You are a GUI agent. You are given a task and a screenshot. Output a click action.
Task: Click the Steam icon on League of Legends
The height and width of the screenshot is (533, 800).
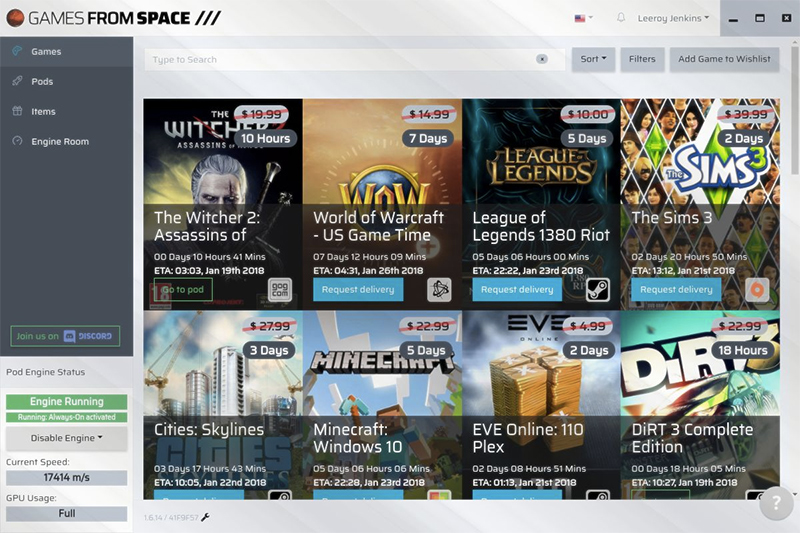point(598,290)
